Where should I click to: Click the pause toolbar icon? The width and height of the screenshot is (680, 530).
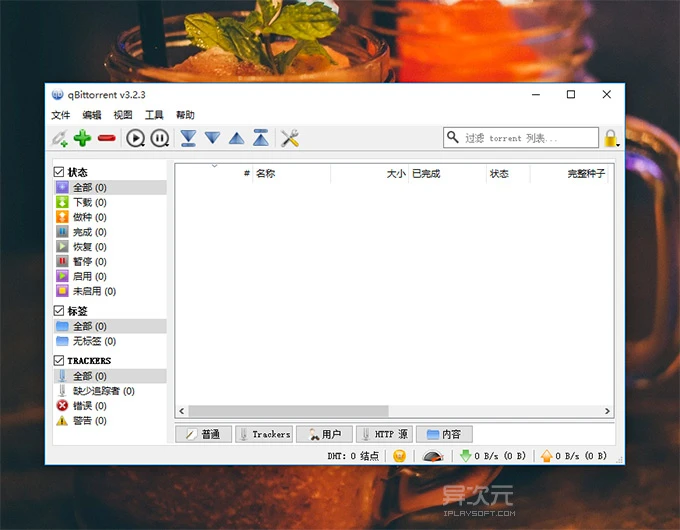click(160, 138)
